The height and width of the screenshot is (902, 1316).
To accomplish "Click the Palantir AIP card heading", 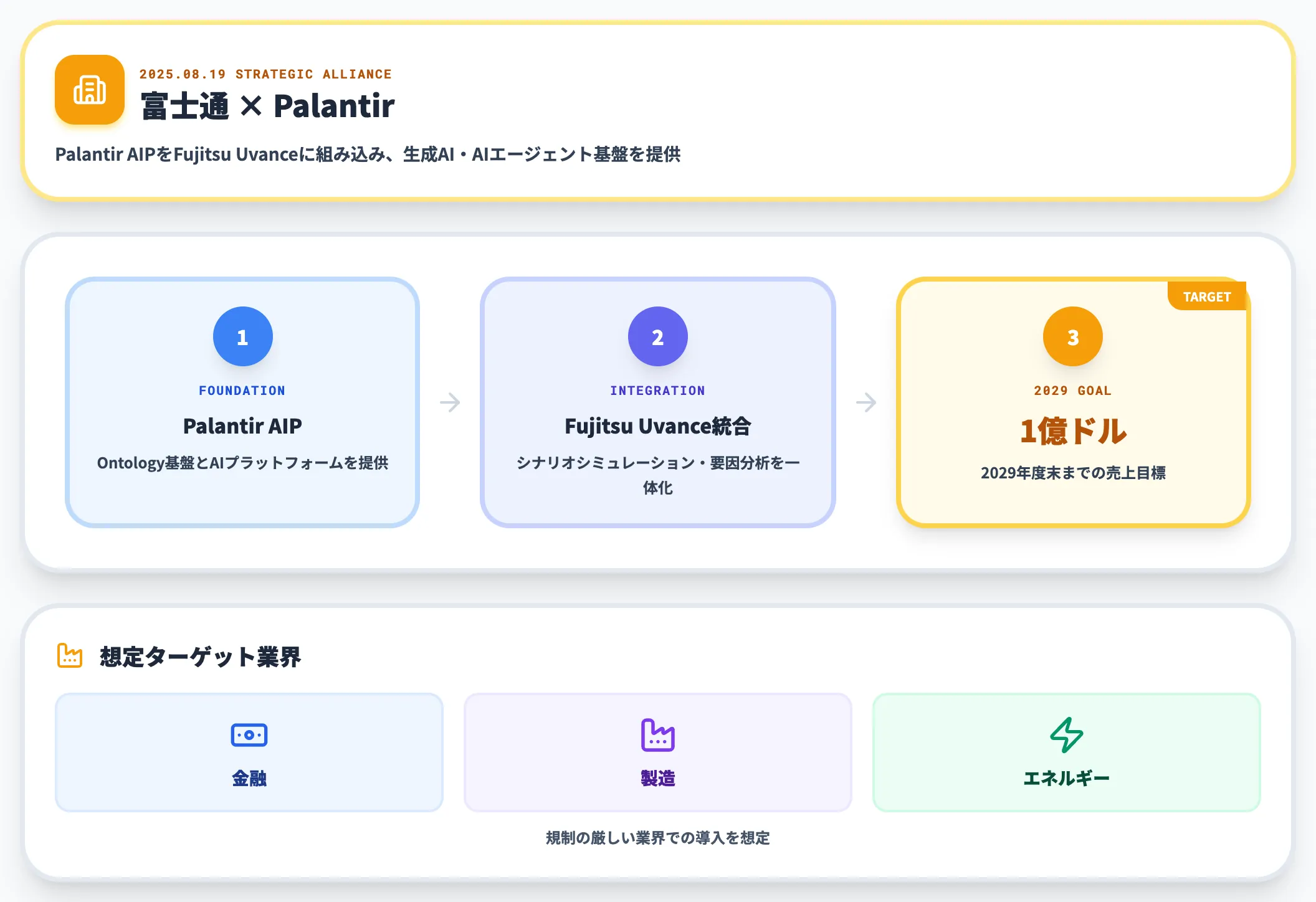I will tap(242, 426).
